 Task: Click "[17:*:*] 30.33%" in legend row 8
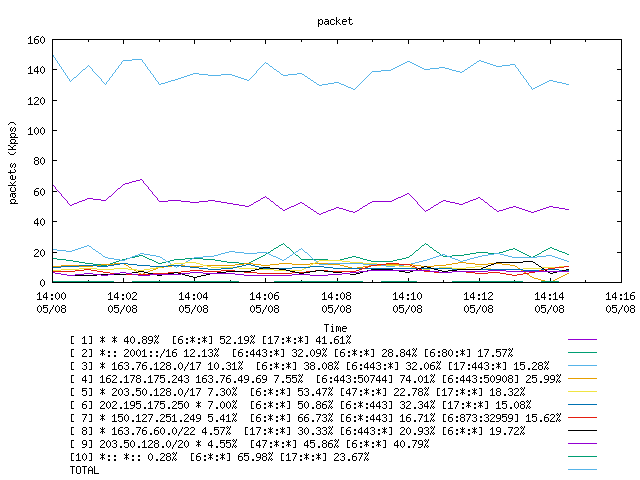pyautogui.click(x=289, y=431)
